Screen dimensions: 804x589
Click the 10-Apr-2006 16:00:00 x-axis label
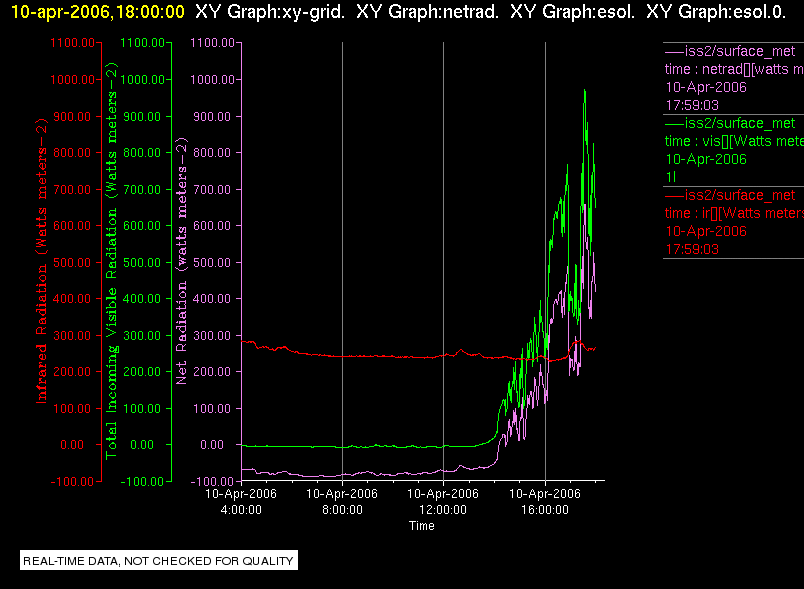pyautogui.click(x=545, y=502)
